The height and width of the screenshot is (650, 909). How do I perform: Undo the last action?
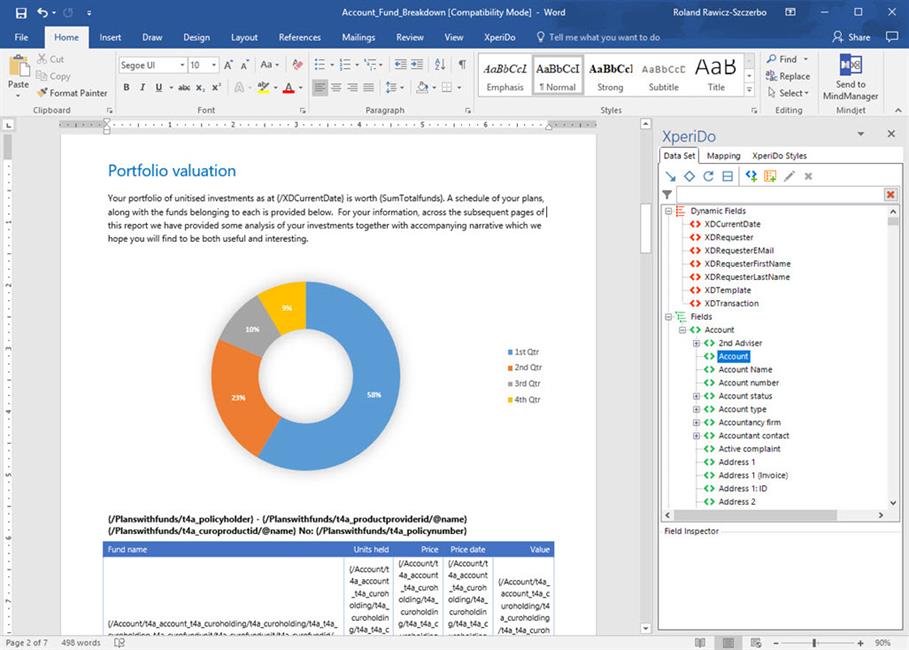42,12
